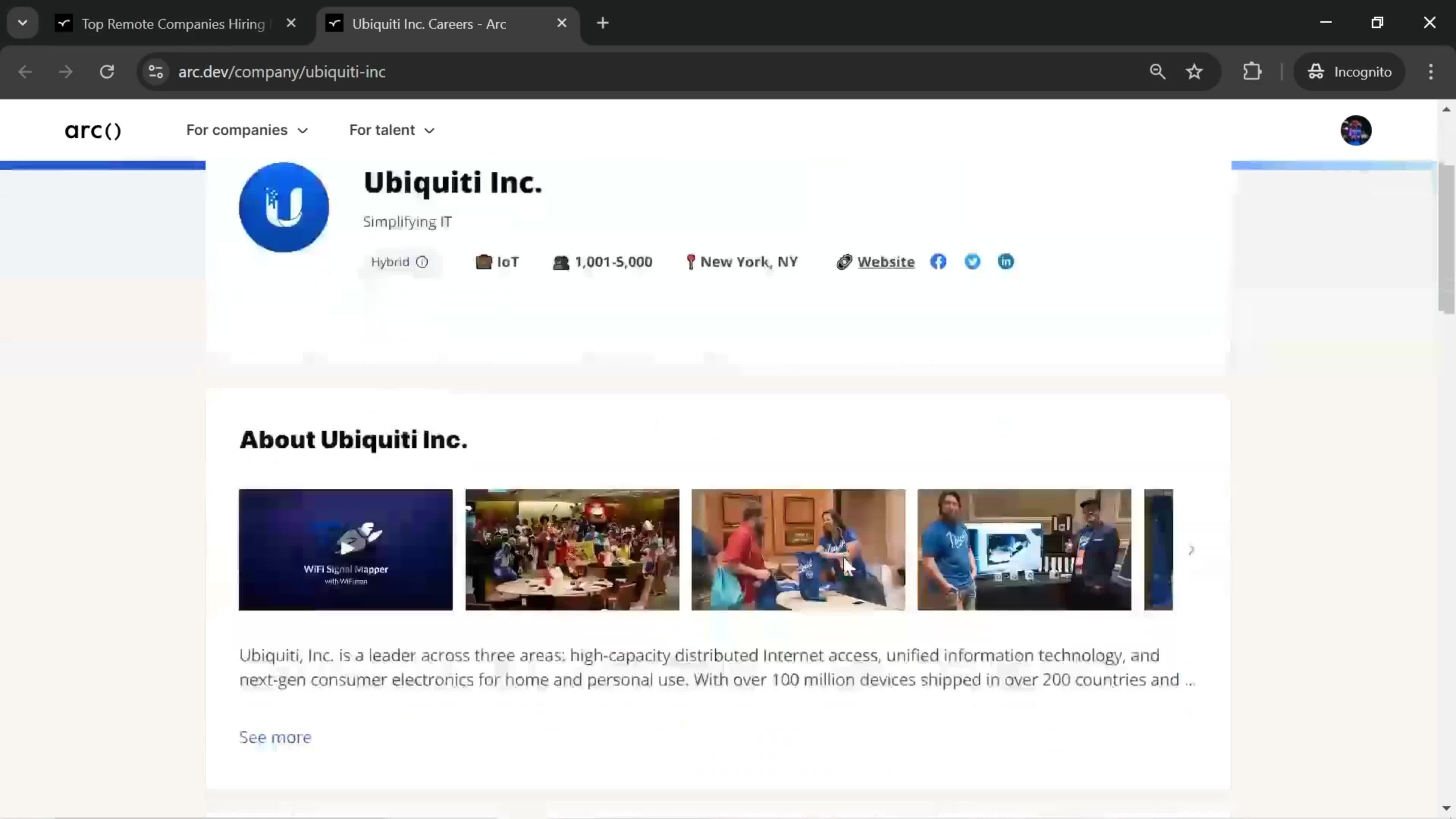Viewport: 1456px width, 819px height.
Task: Click the Website globe icon
Action: click(844, 261)
